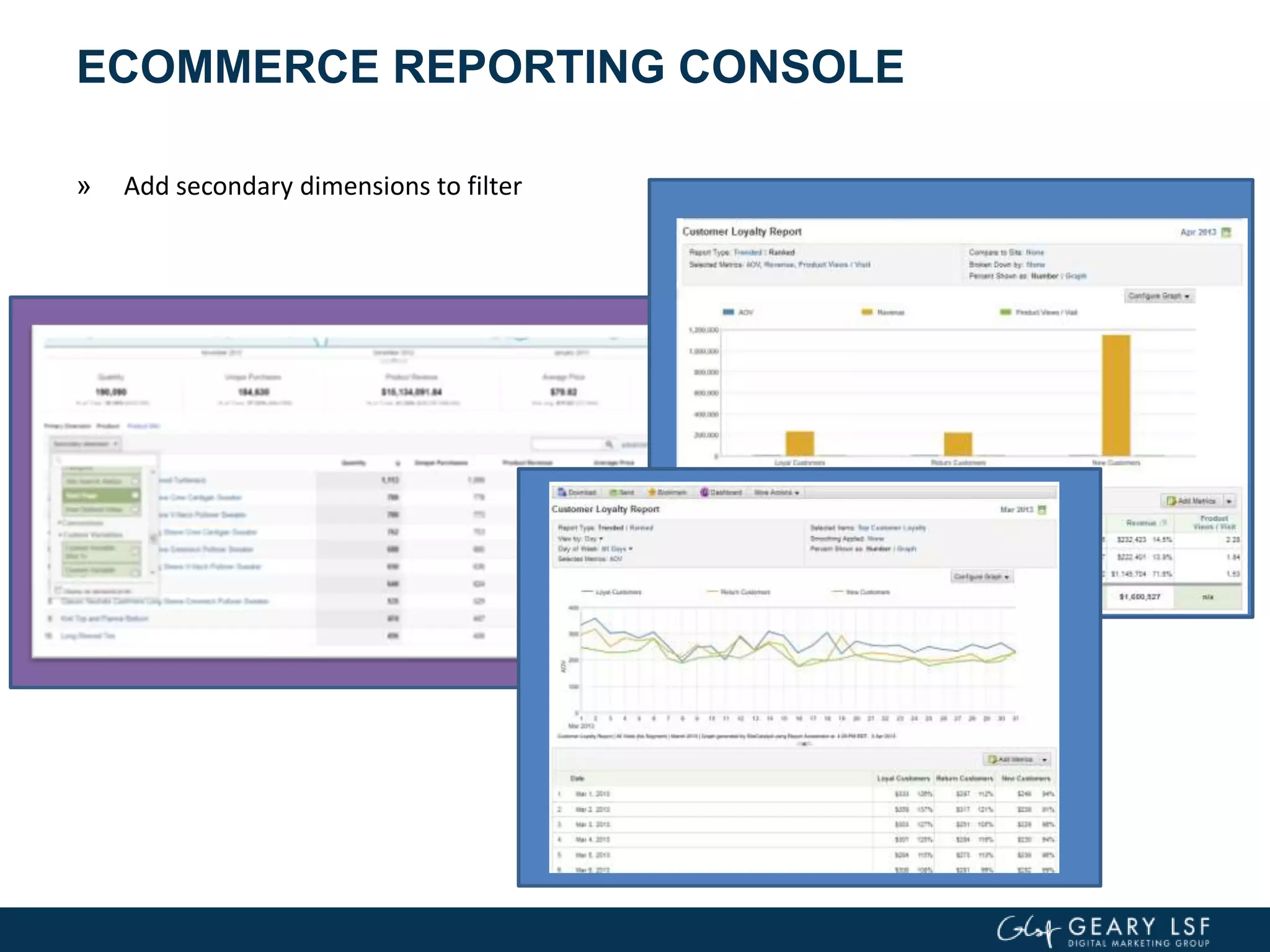Click Graph option in line chart Percent Shown as
Image resolution: width=1270 pixels, height=952 pixels.
pyautogui.click(x=907, y=549)
